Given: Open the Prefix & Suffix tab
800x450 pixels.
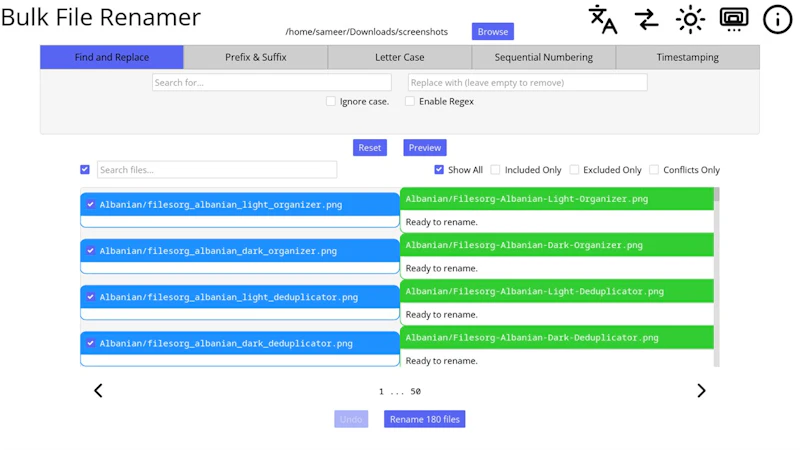Looking at the screenshot, I should click(x=256, y=57).
